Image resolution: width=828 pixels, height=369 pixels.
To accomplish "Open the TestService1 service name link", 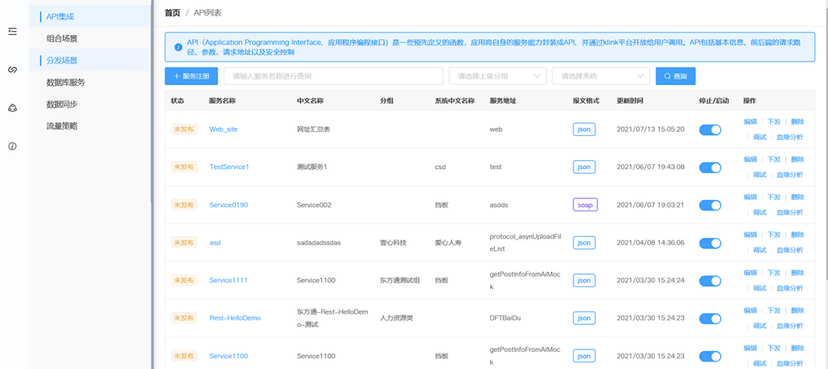I will pos(229,167).
